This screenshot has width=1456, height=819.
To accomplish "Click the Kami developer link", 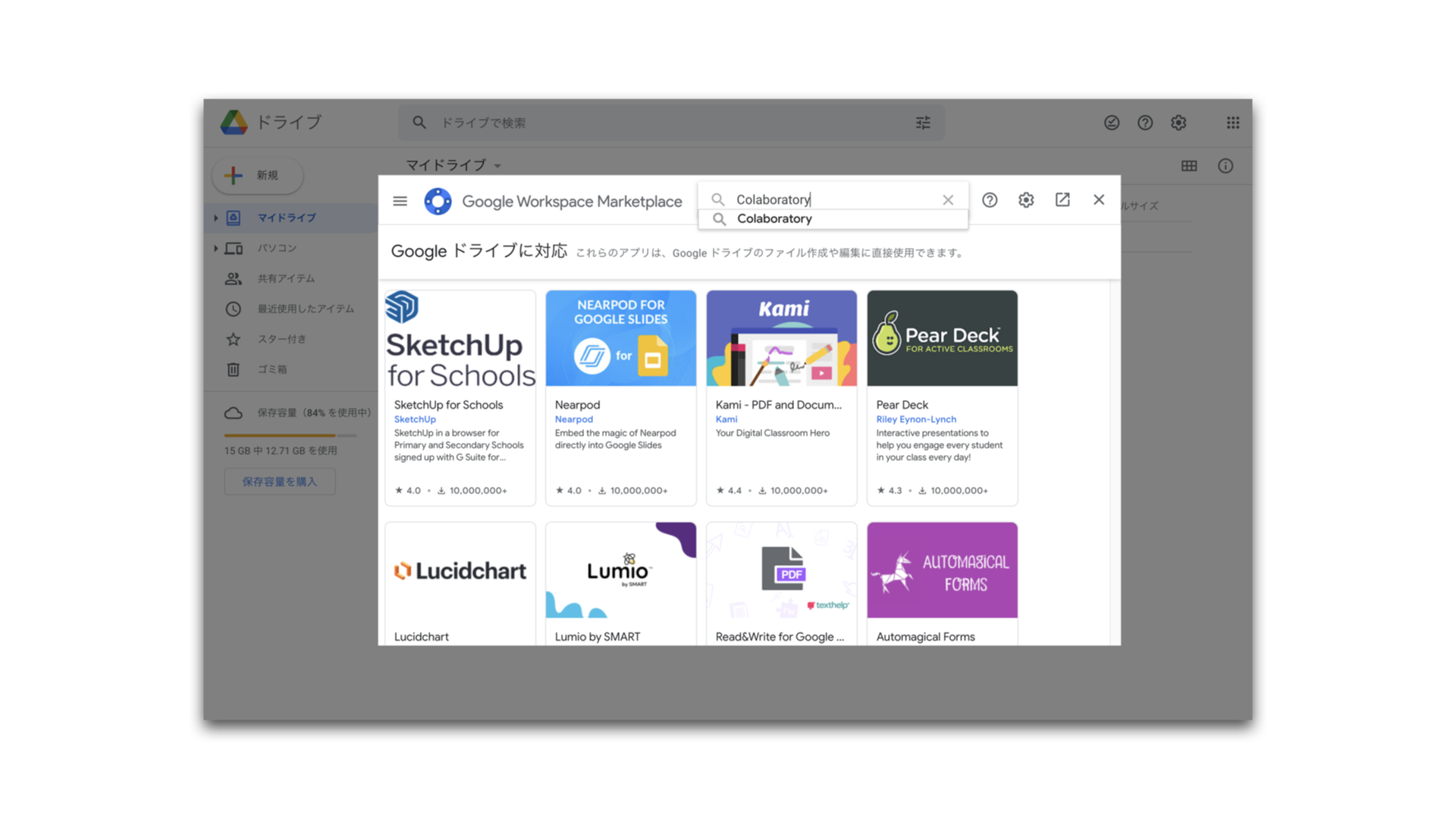I will [726, 419].
